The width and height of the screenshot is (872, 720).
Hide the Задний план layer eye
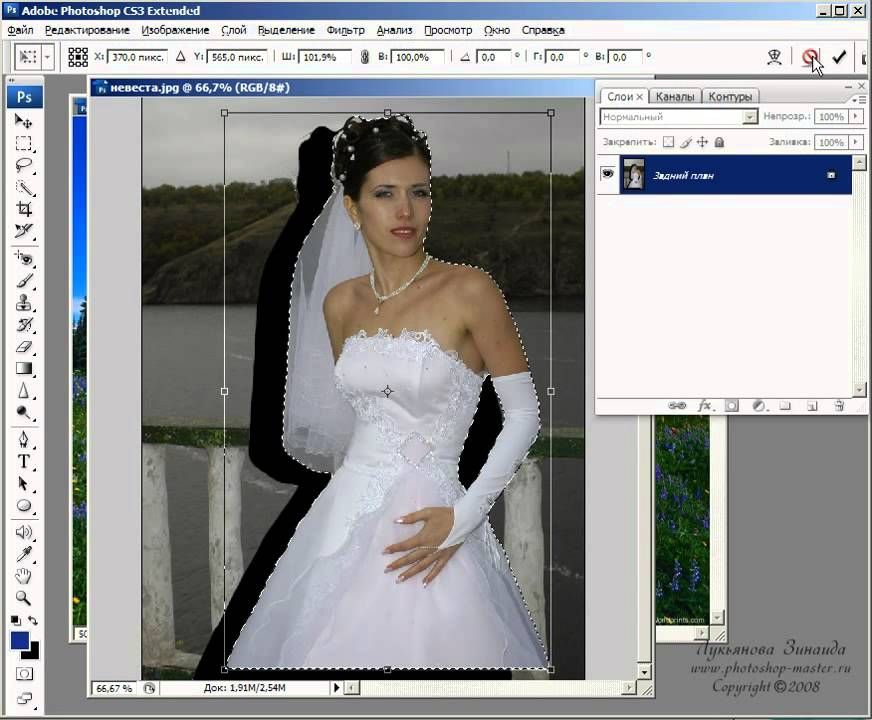607,174
